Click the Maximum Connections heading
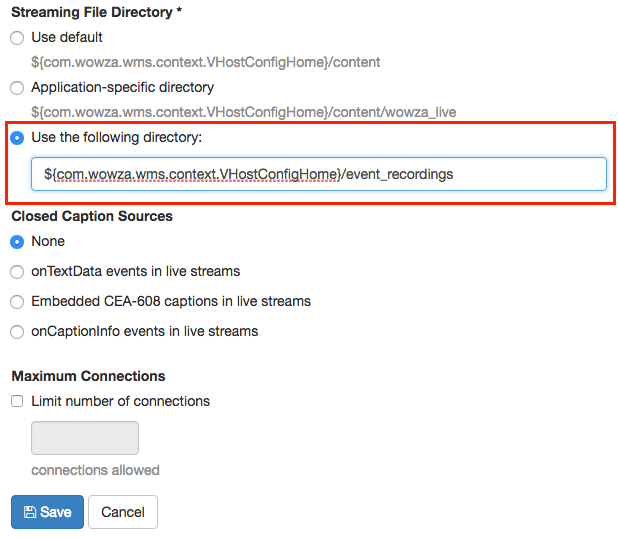The width and height of the screenshot is (618, 539). (88, 376)
